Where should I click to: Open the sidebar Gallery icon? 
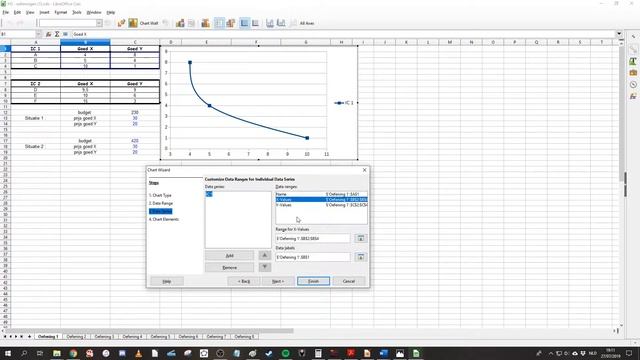pyautogui.click(x=633, y=73)
